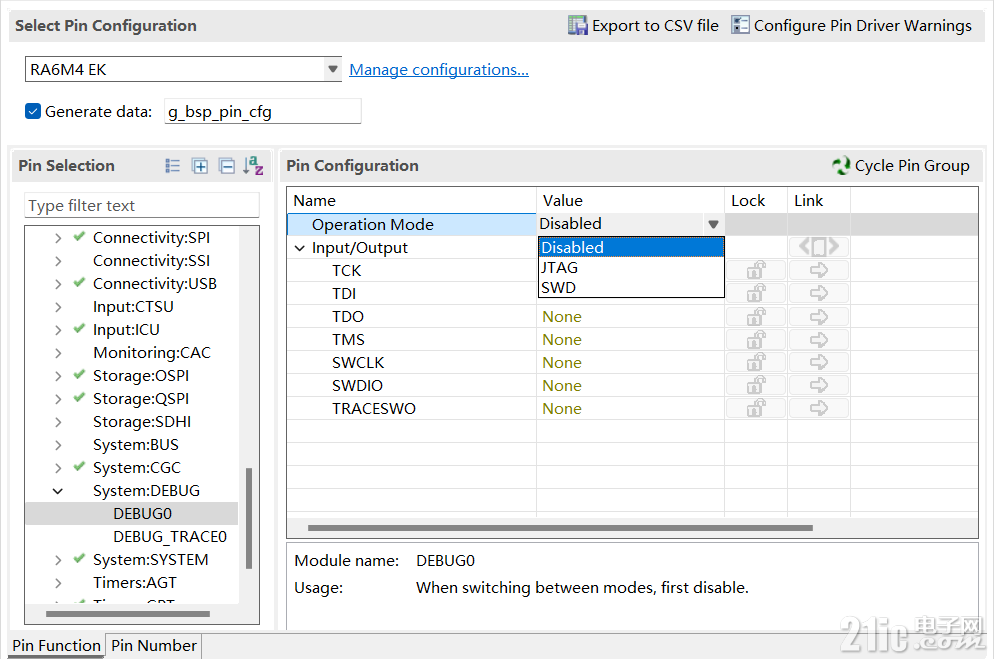Click the lock icon for SWDIO row
The height and width of the screenshot is (659, 994).
(756, 385)
